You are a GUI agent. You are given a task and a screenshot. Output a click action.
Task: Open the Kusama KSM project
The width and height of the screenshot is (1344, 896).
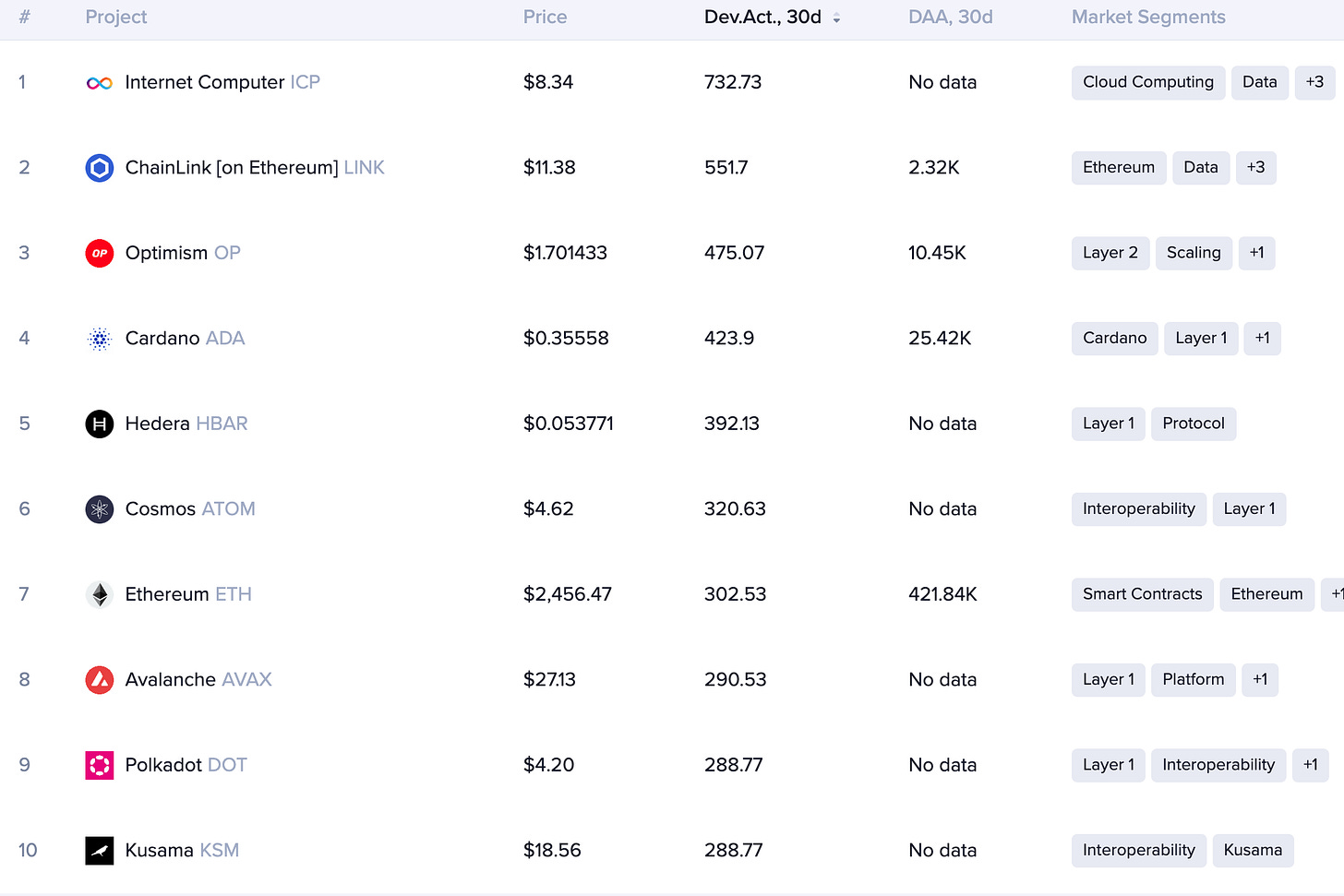pyautogui.click(x=182, y=851)
